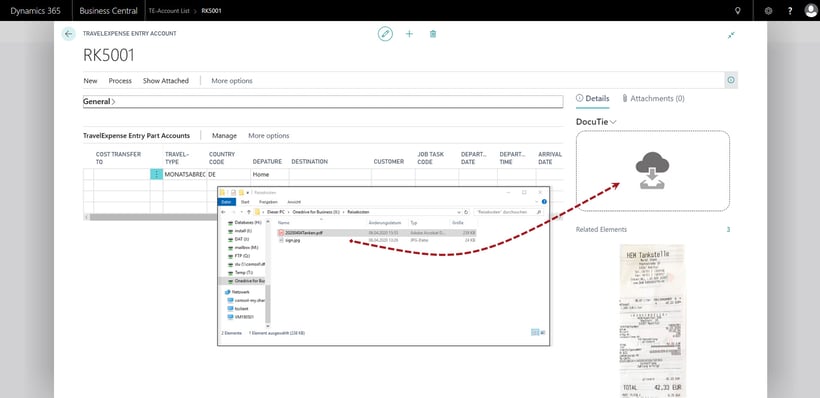The width and height of the screenshot is (820, 398).
Task: Open the HEM Tankstelle receipt thumbnail
Action: (652, 321)
